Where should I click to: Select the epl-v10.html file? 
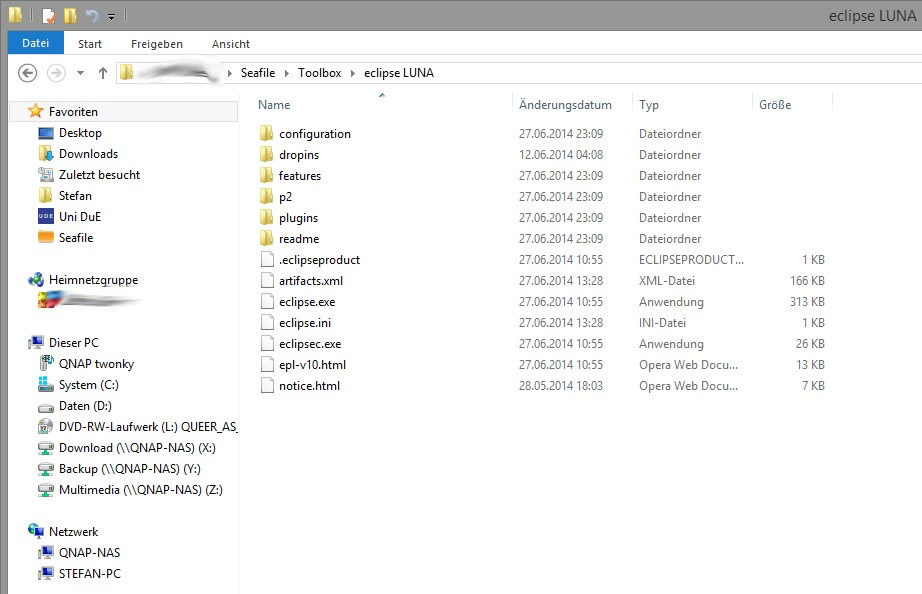[312, 365]
